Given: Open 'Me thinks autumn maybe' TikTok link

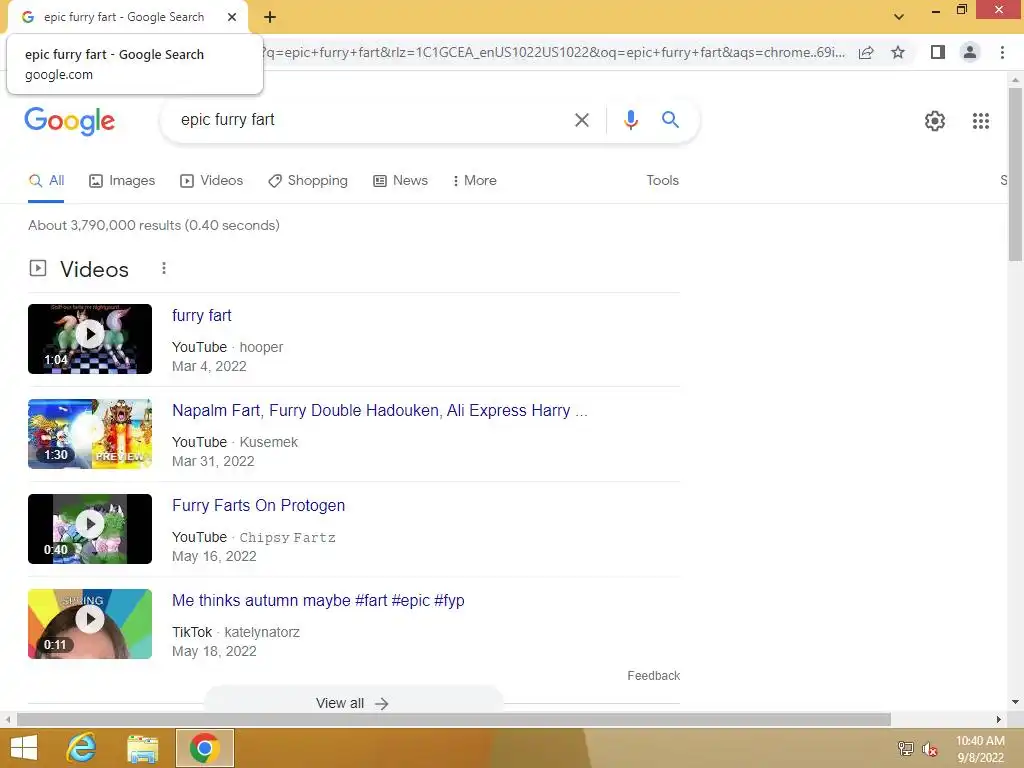Looking at the screenshot, I should 318,601.
